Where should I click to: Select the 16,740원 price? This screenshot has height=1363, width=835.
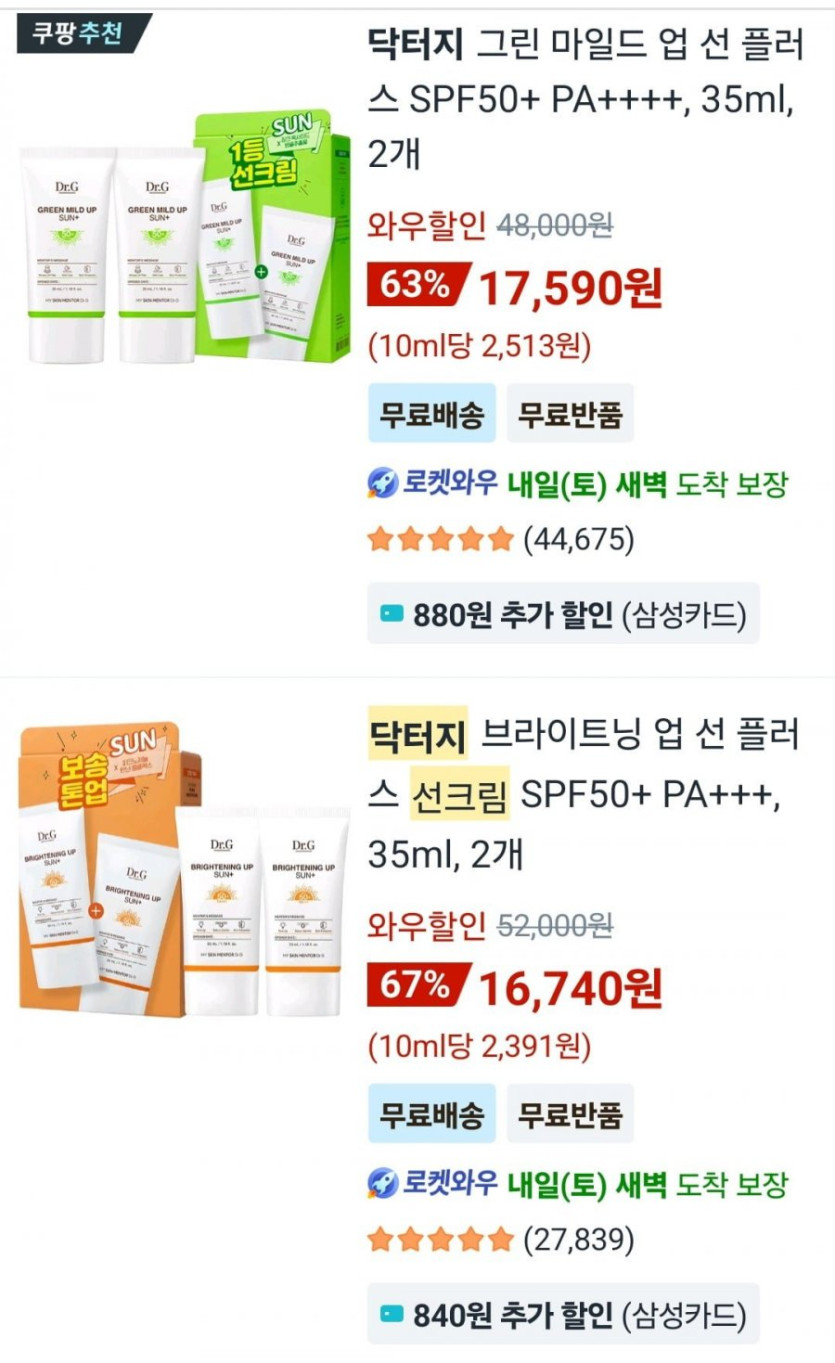[x=571, y=988]
